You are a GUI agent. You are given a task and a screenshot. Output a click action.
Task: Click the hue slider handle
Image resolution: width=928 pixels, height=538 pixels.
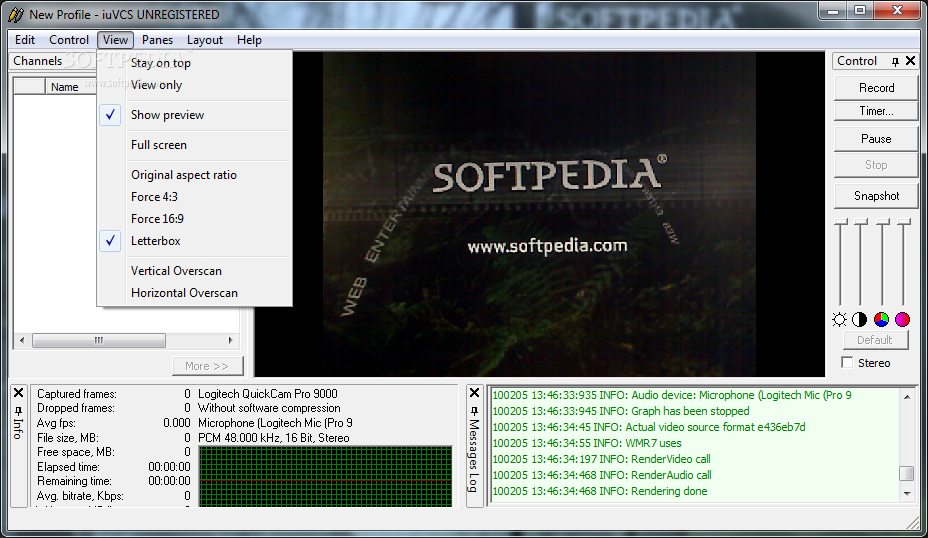pos(882,222)
